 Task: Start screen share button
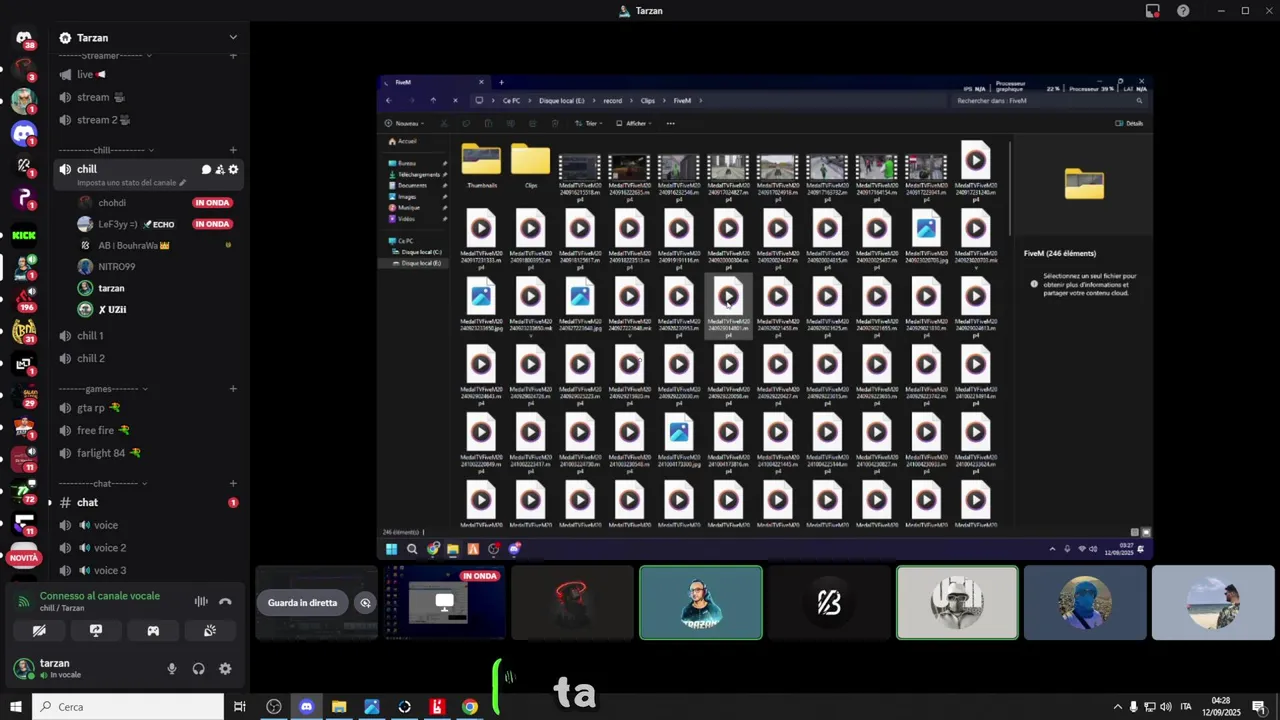tap(96, 631)
